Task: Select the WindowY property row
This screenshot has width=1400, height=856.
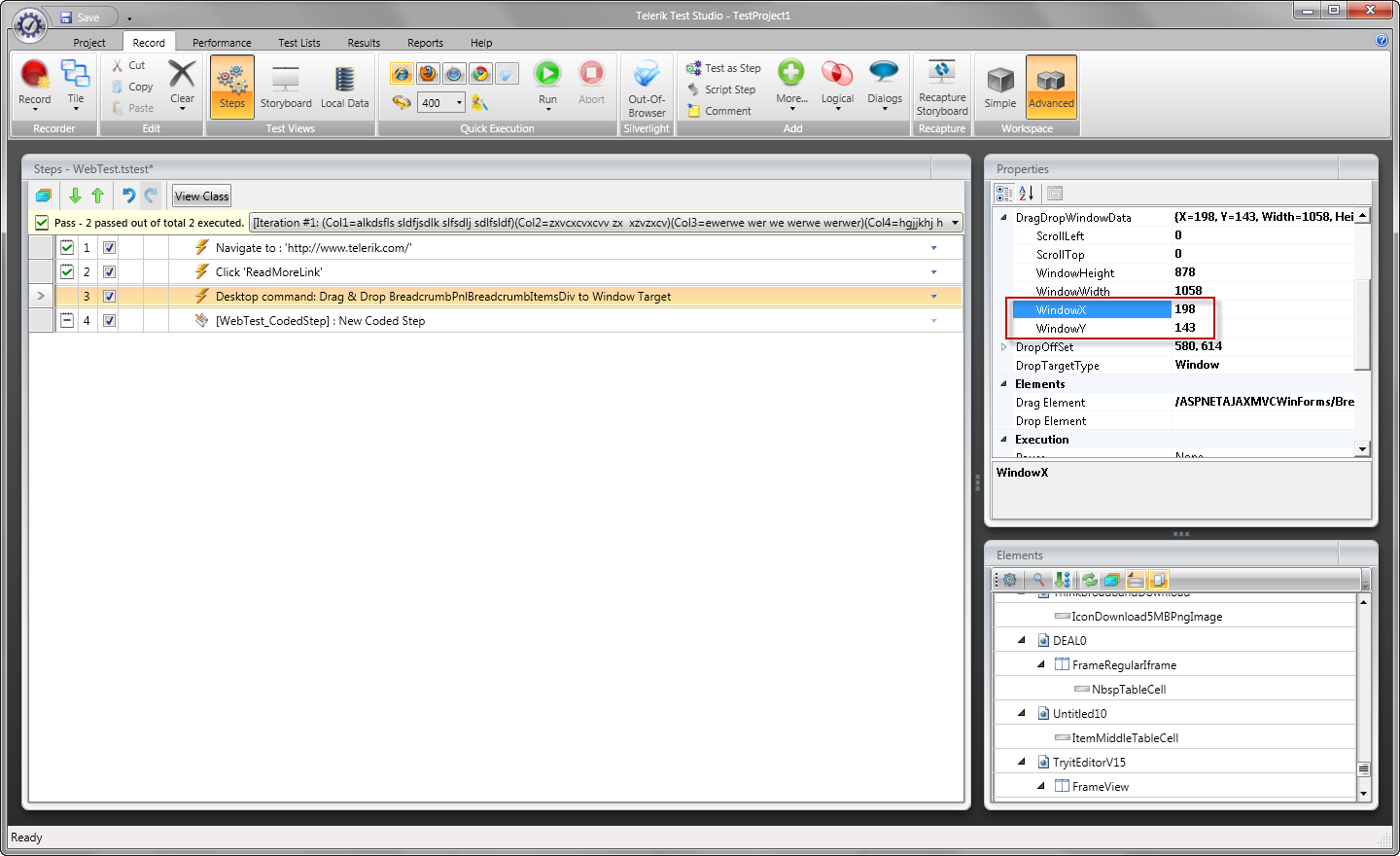Action: [1183, 328]
